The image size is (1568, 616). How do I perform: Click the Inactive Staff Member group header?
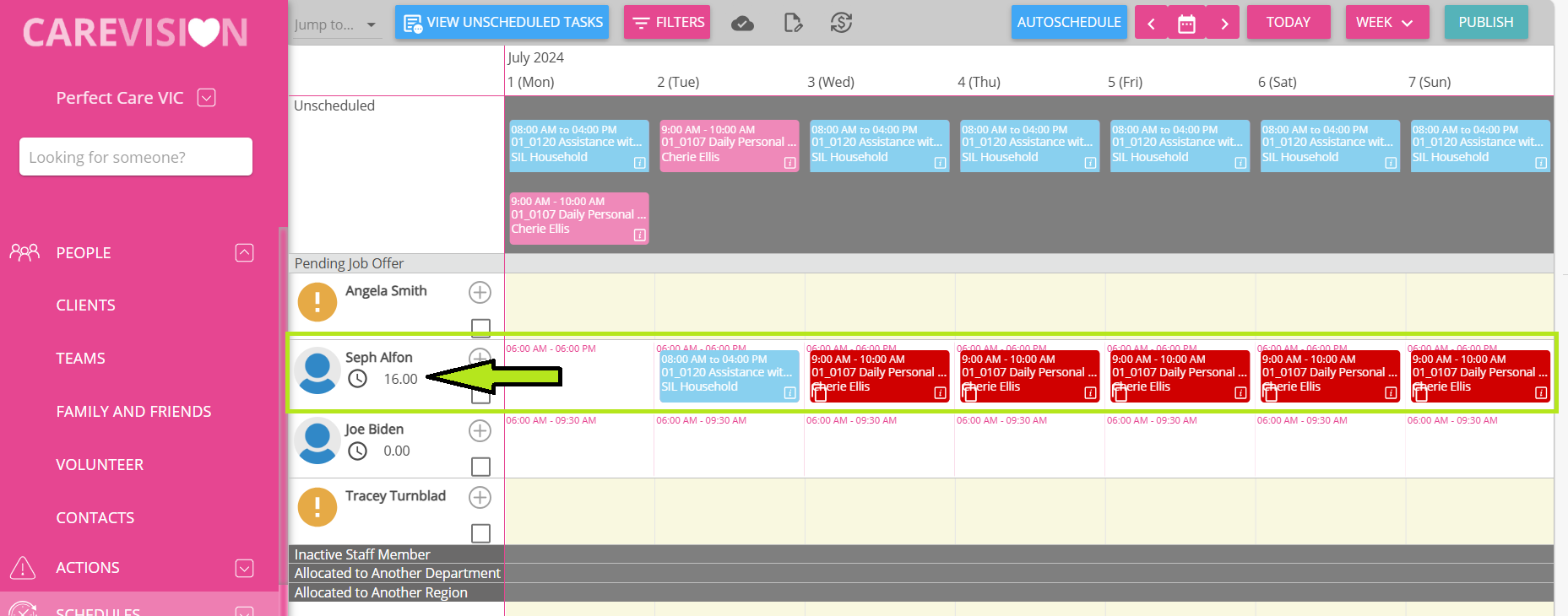pyautogui.click(x=362, y=554)
